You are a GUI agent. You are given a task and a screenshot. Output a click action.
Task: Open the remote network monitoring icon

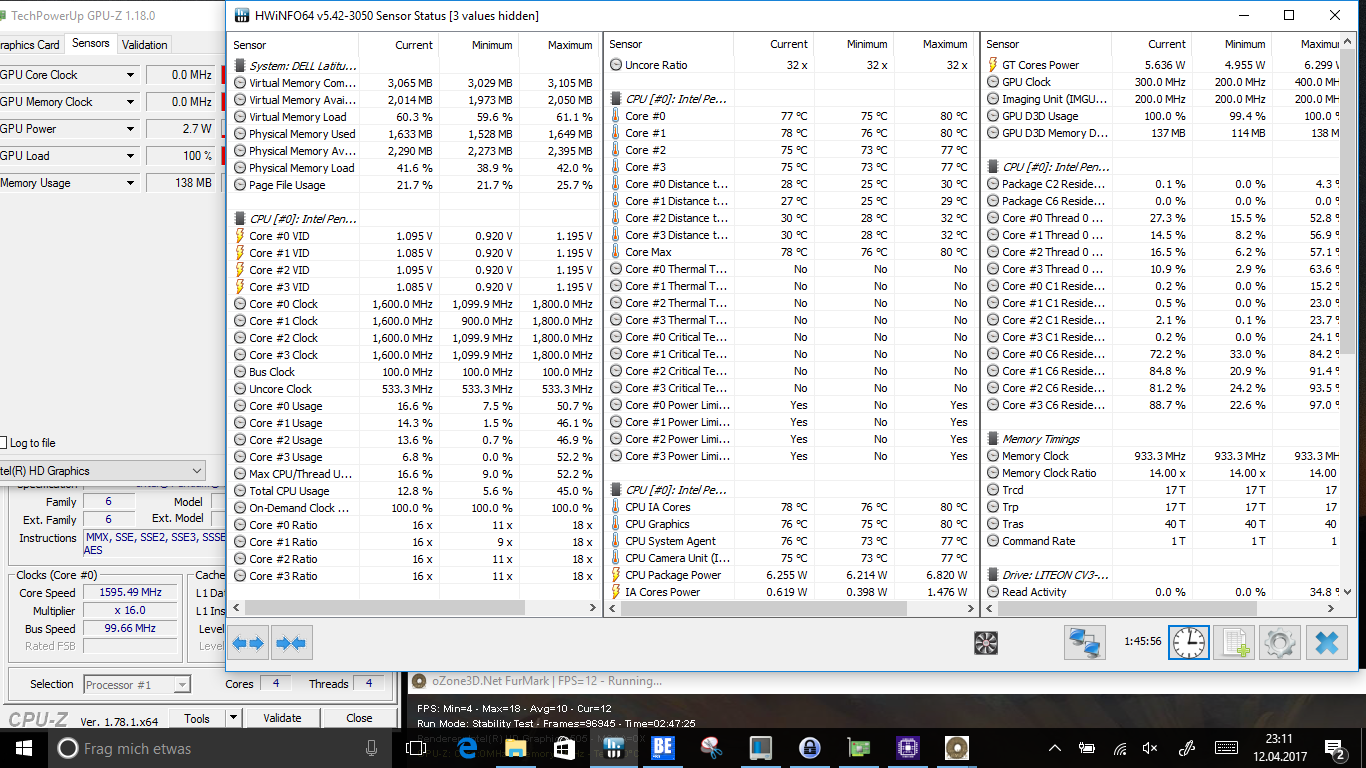[1085, 643]
